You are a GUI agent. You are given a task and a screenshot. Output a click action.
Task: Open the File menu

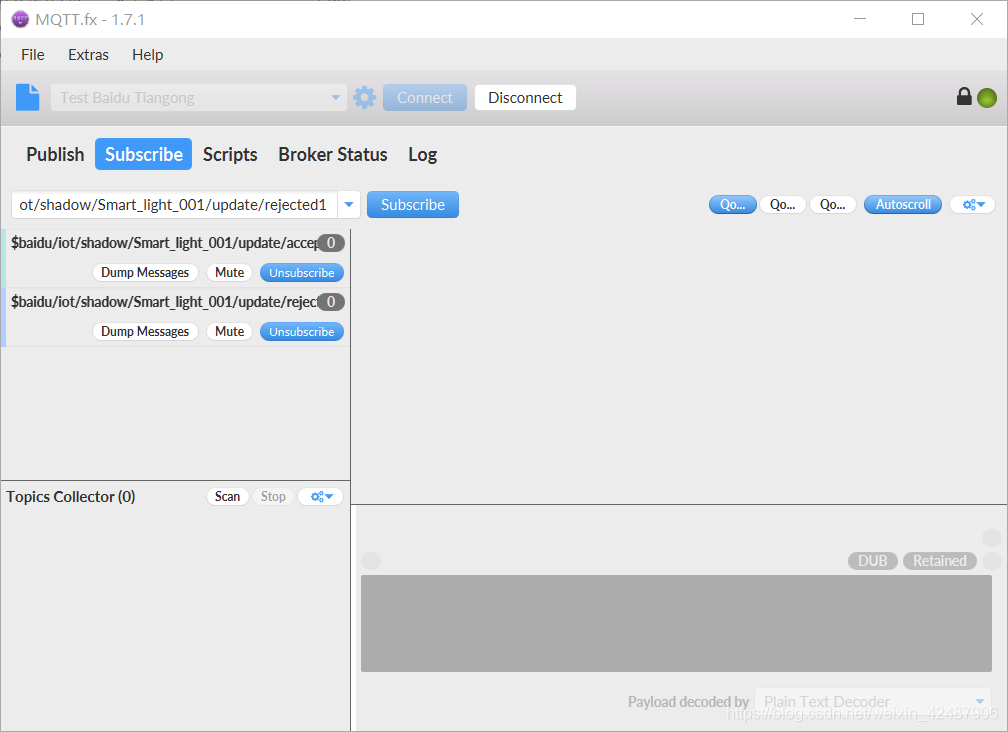tap(33, 55)
